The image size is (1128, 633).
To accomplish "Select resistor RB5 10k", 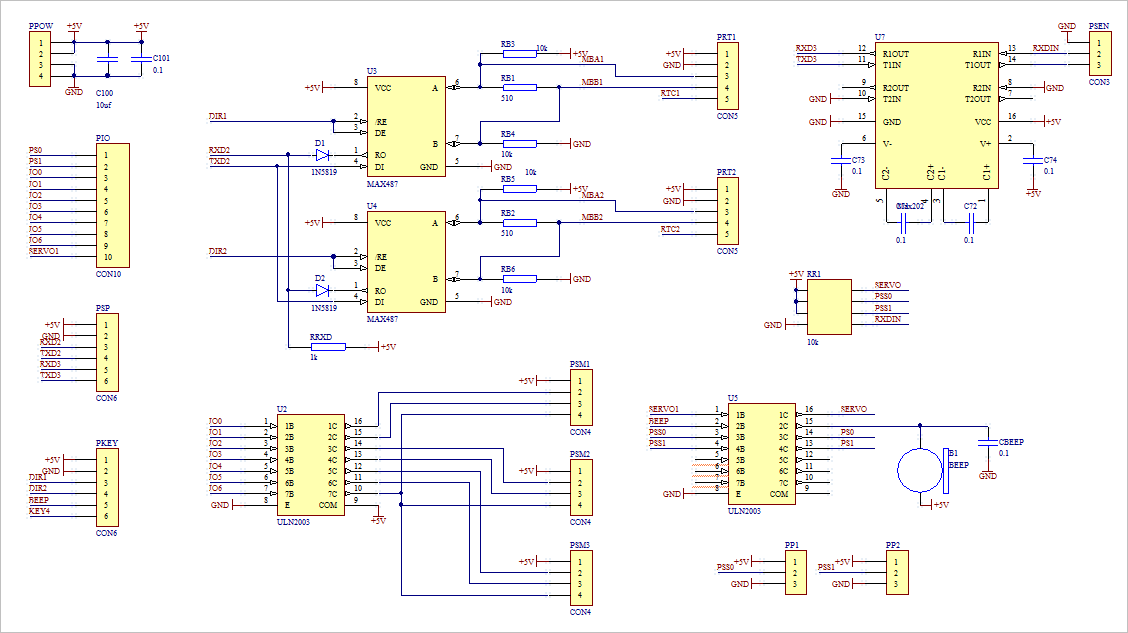I will pos(519,189).
